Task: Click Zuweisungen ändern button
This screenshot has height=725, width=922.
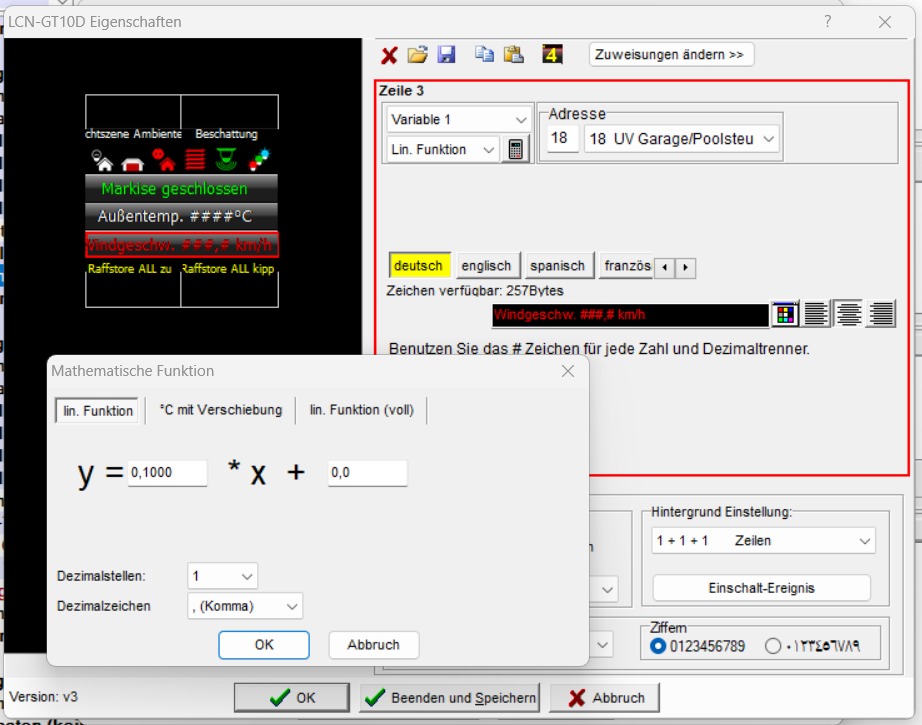Action: [670, 55]
